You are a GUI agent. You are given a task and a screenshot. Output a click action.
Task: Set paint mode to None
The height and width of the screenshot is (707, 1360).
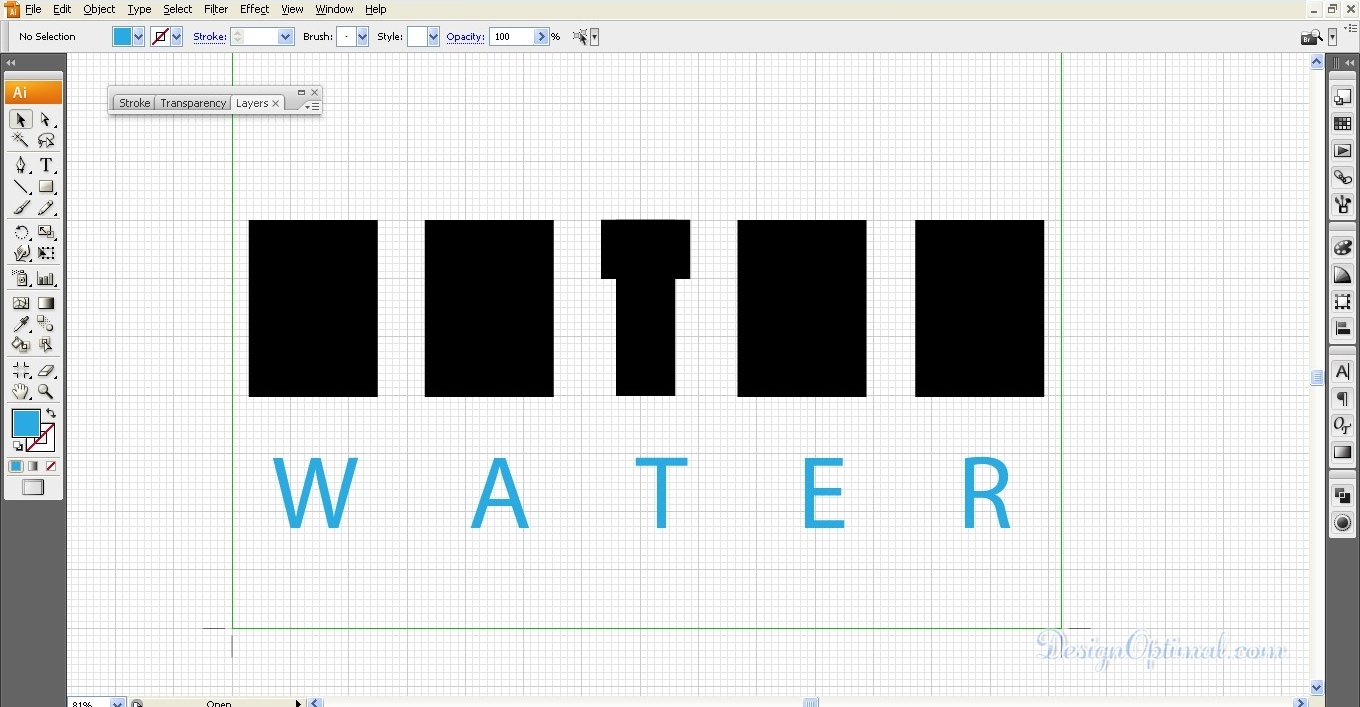coord(51,466)
